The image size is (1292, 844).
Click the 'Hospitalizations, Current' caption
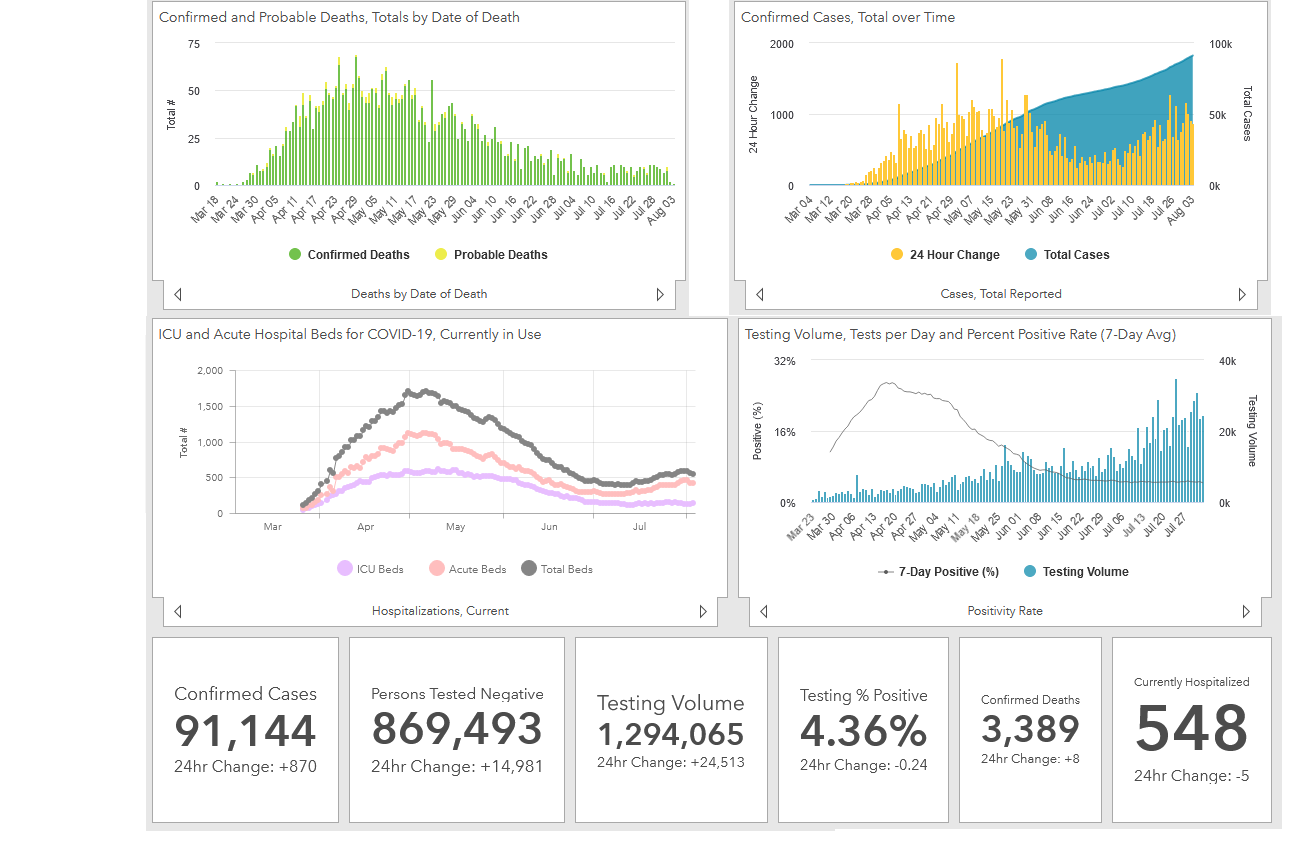point(440,611)
